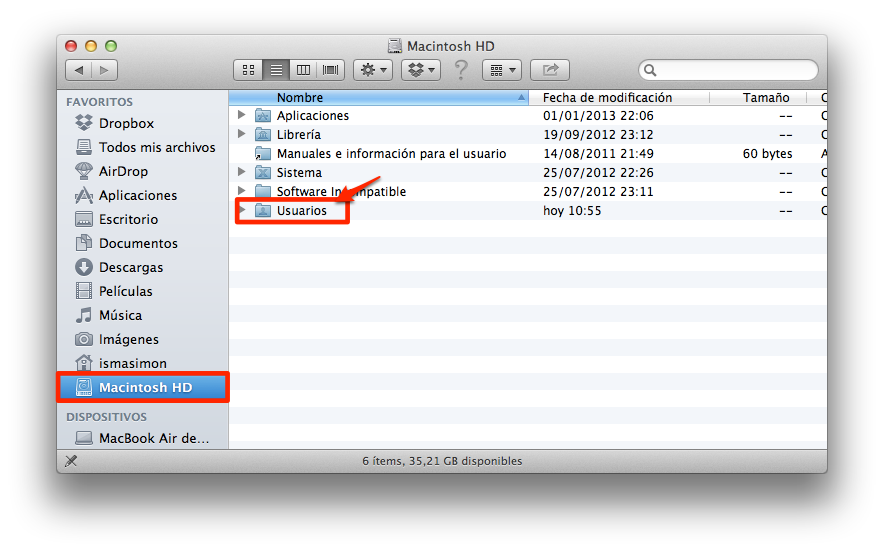Go forward with the right arrow

(x=104, y=70)
